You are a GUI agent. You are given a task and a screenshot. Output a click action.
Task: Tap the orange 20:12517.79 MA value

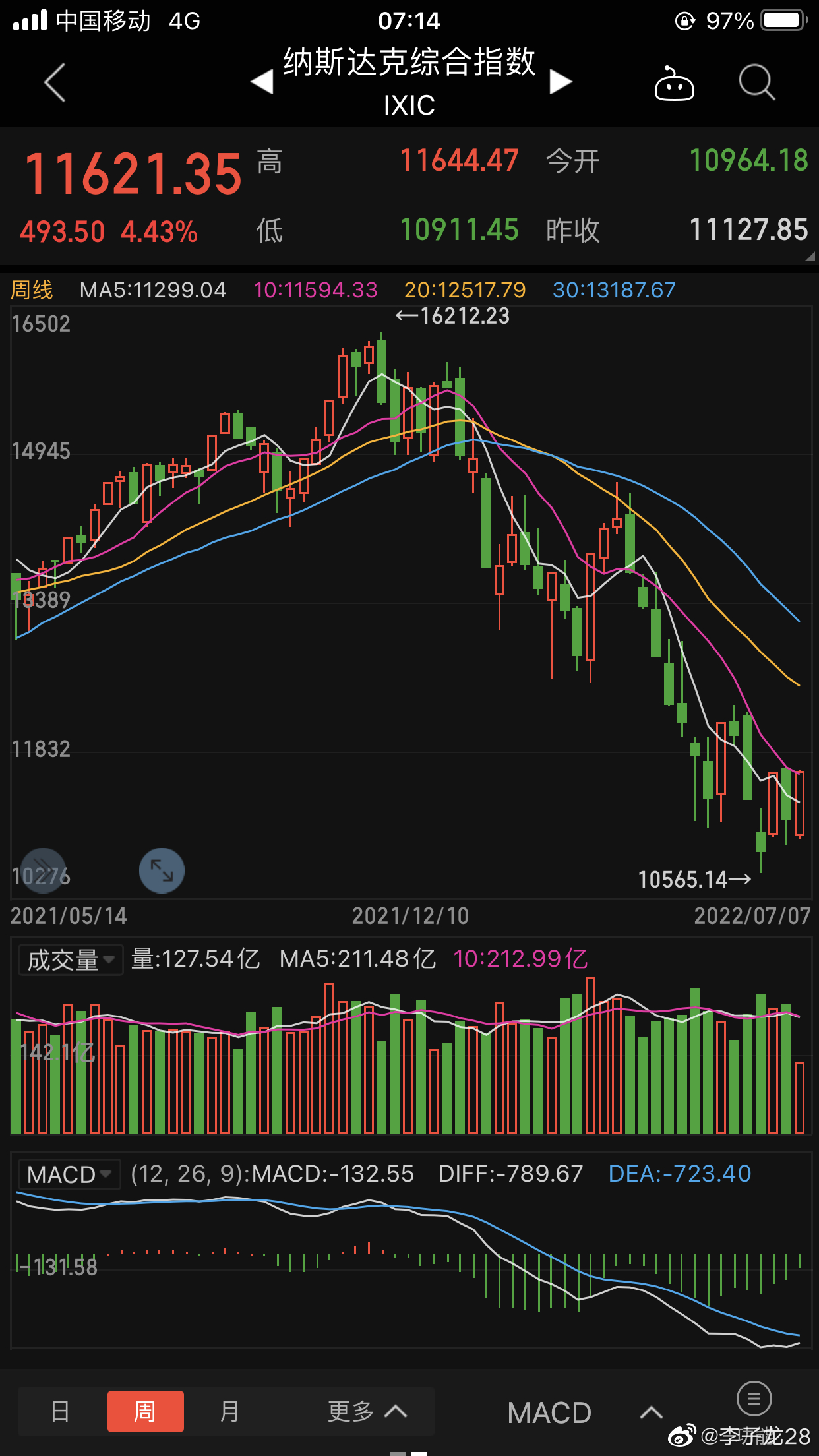tap(465, 289)
